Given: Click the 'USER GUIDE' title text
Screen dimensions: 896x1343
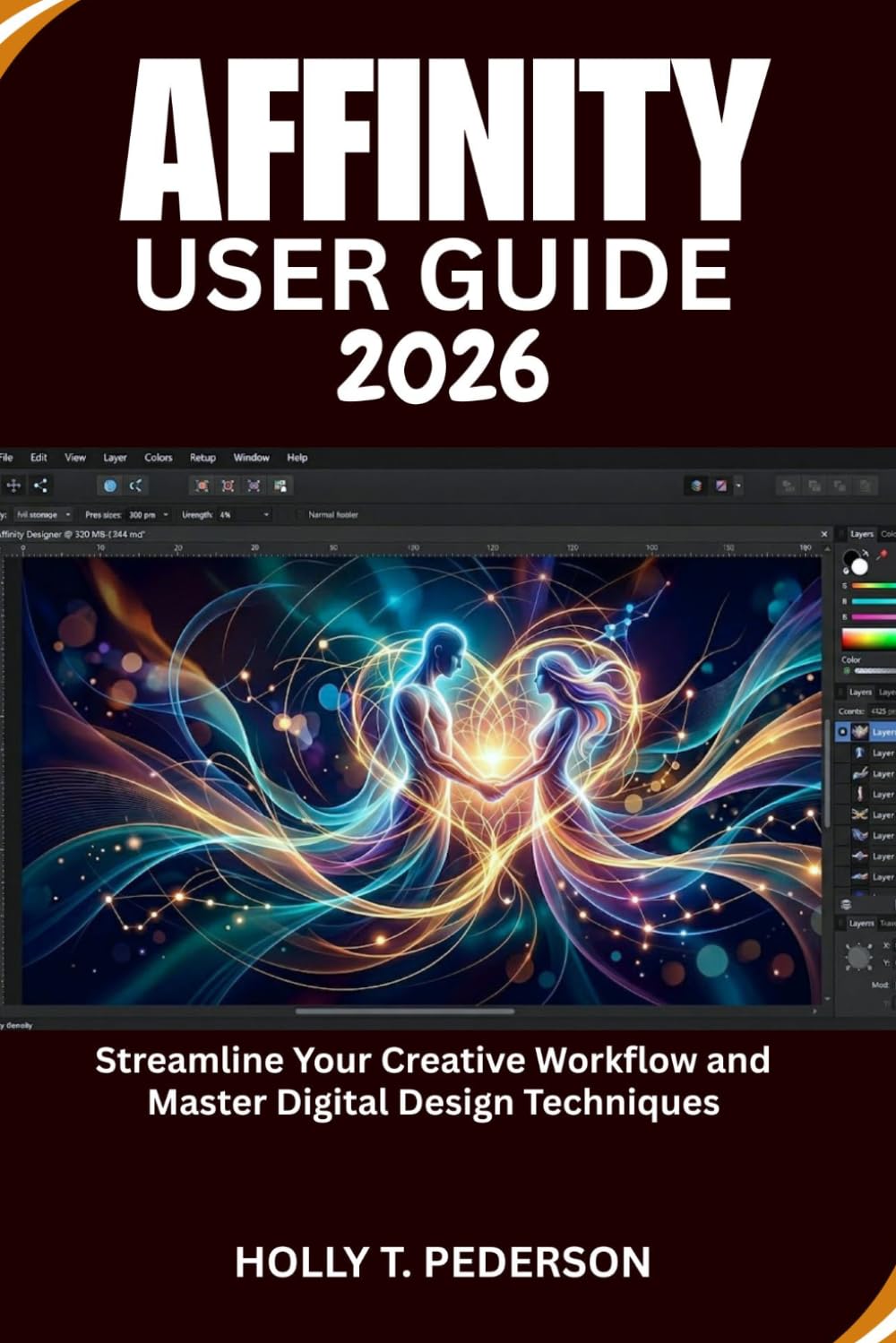Looking at the screenshot, I should click(434, 274).
